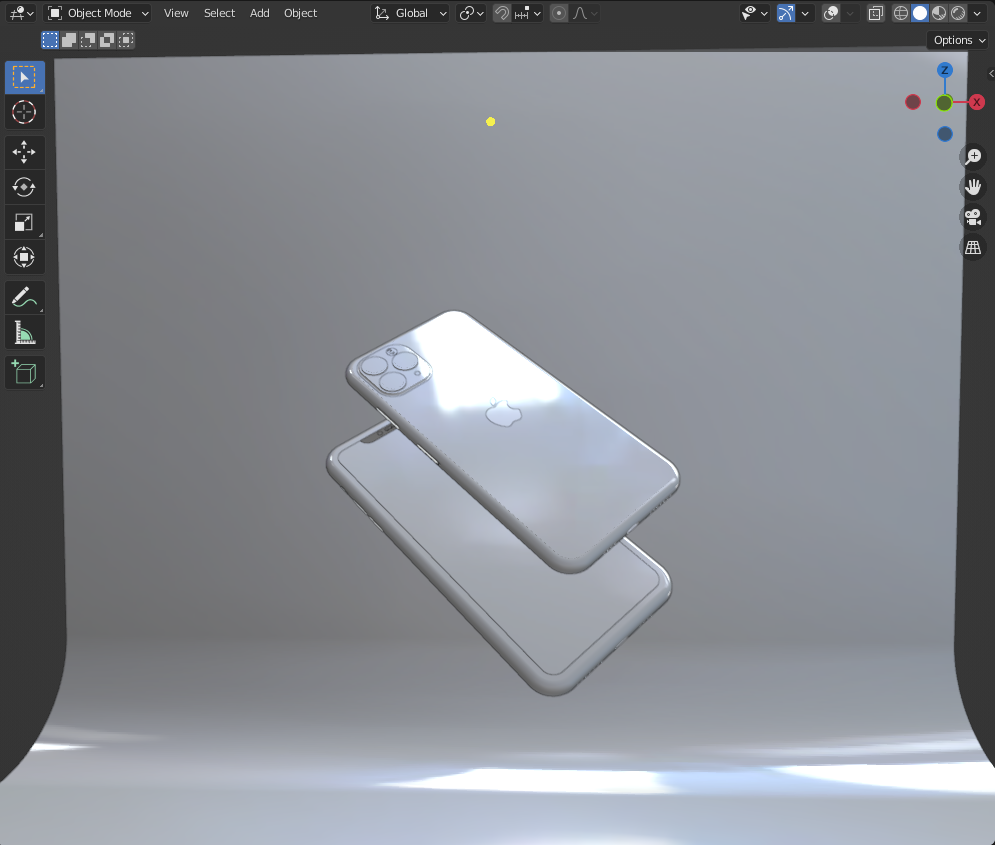Activate the combined Transform tool
The image size is (995, 845).
click(x=24, y=257)
